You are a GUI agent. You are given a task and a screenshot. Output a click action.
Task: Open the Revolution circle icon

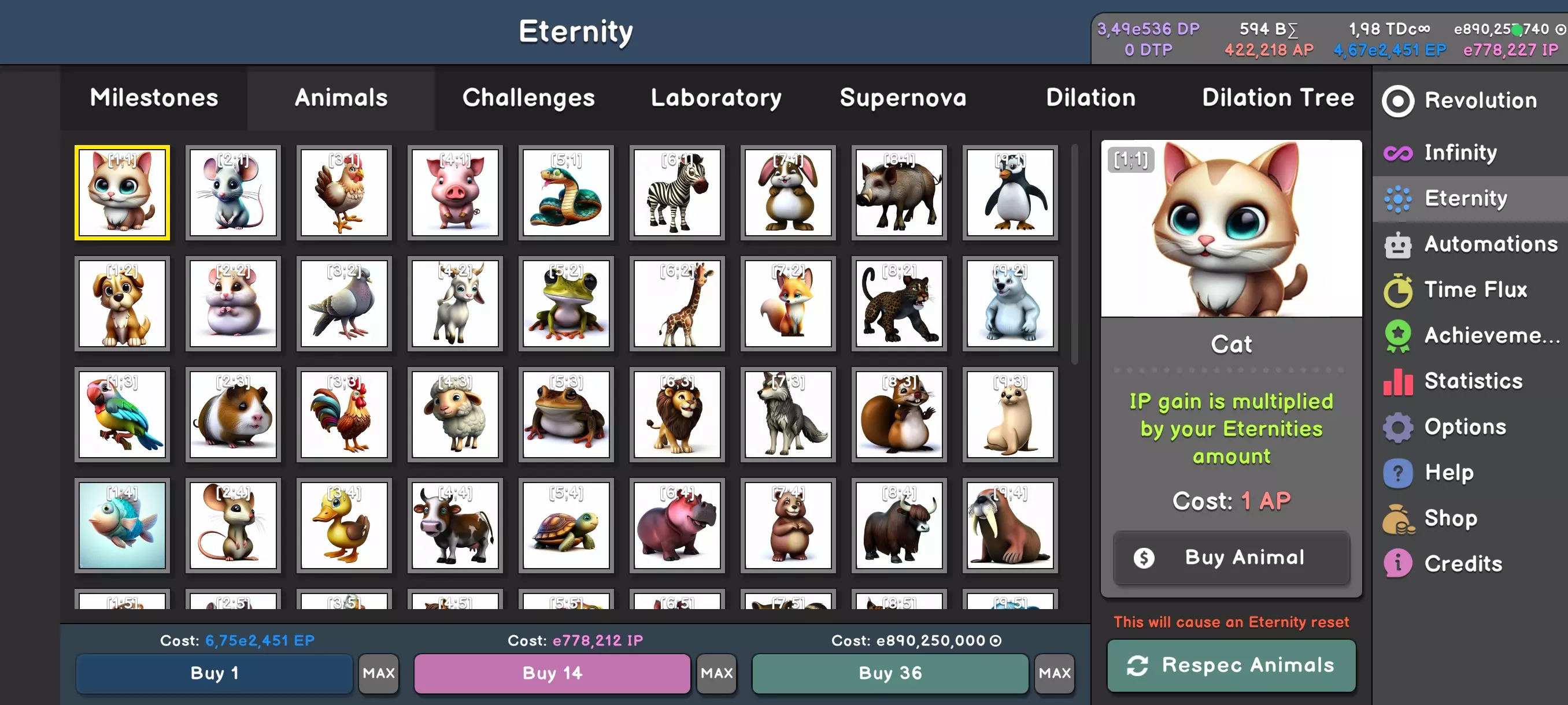1397,101
